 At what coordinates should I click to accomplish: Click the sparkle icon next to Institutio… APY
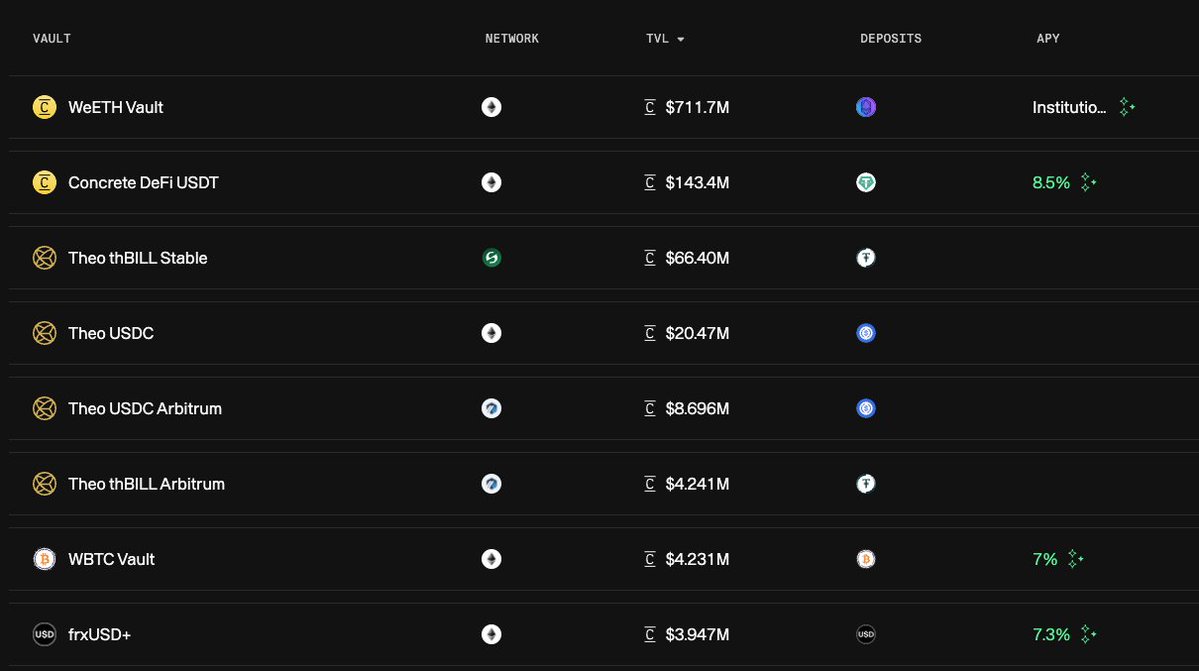1126,107
